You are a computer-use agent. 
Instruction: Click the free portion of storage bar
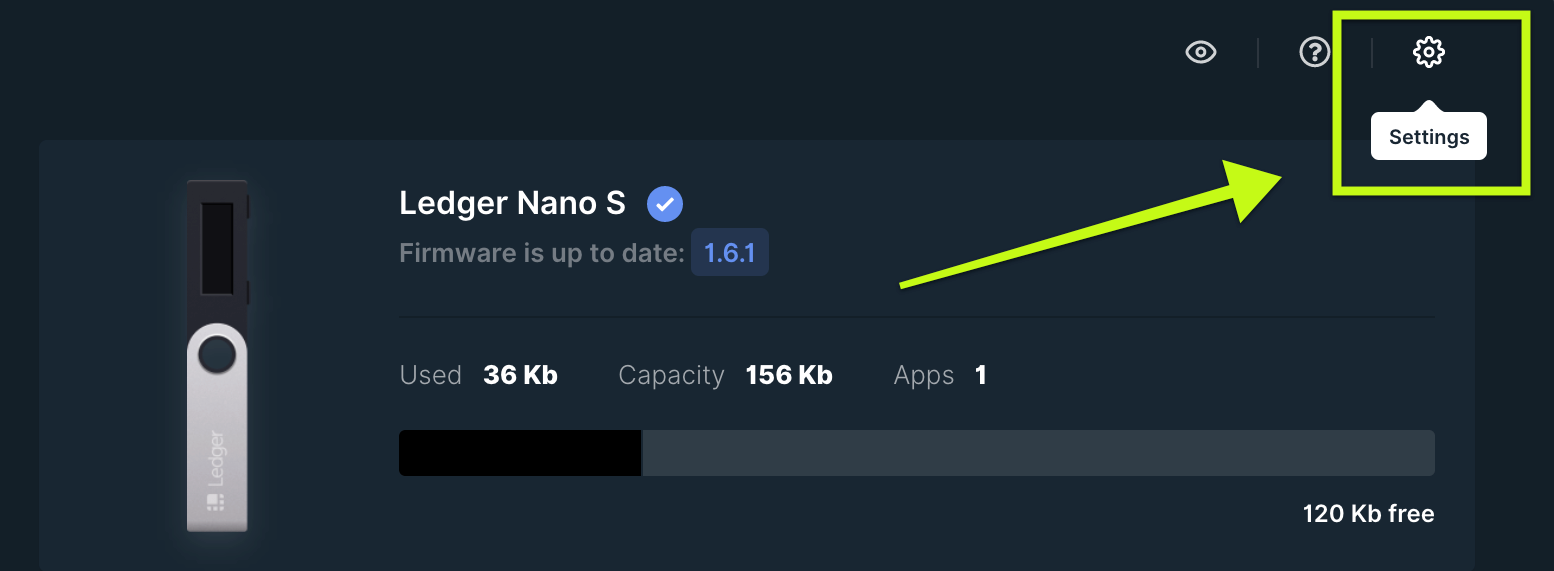(x=1038, y=453)
